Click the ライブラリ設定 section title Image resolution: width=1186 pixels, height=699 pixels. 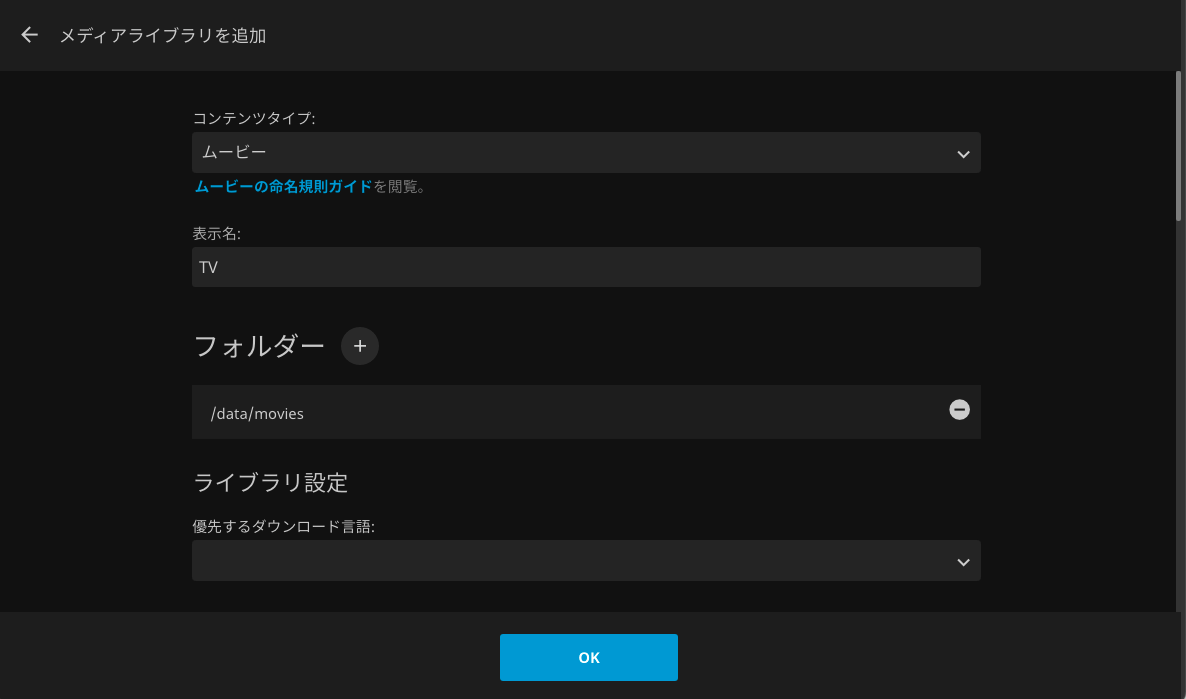pyautogui.click(x=270, y=483)
